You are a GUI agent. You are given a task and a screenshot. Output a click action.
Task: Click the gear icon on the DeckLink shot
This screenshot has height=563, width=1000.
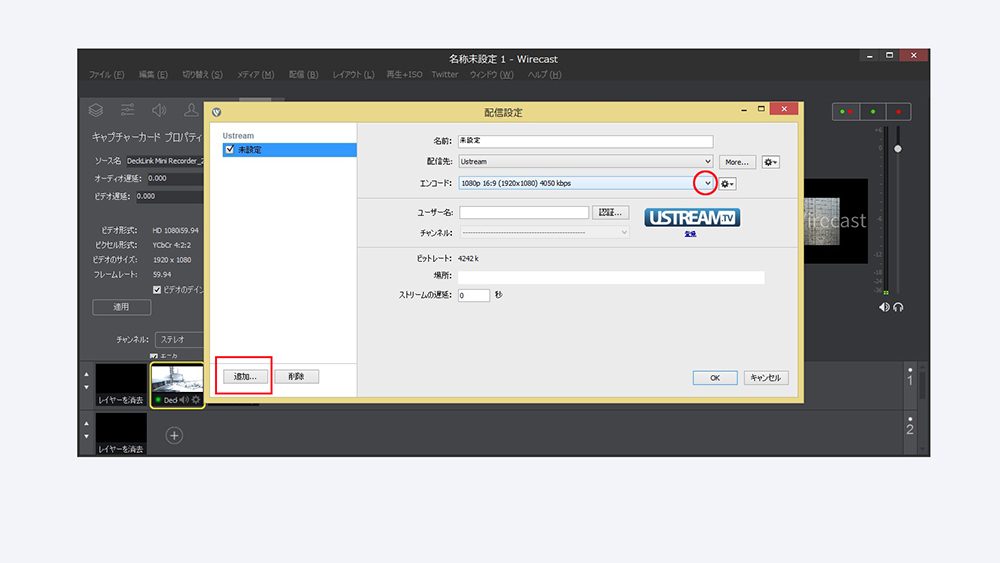pos(196,400)
